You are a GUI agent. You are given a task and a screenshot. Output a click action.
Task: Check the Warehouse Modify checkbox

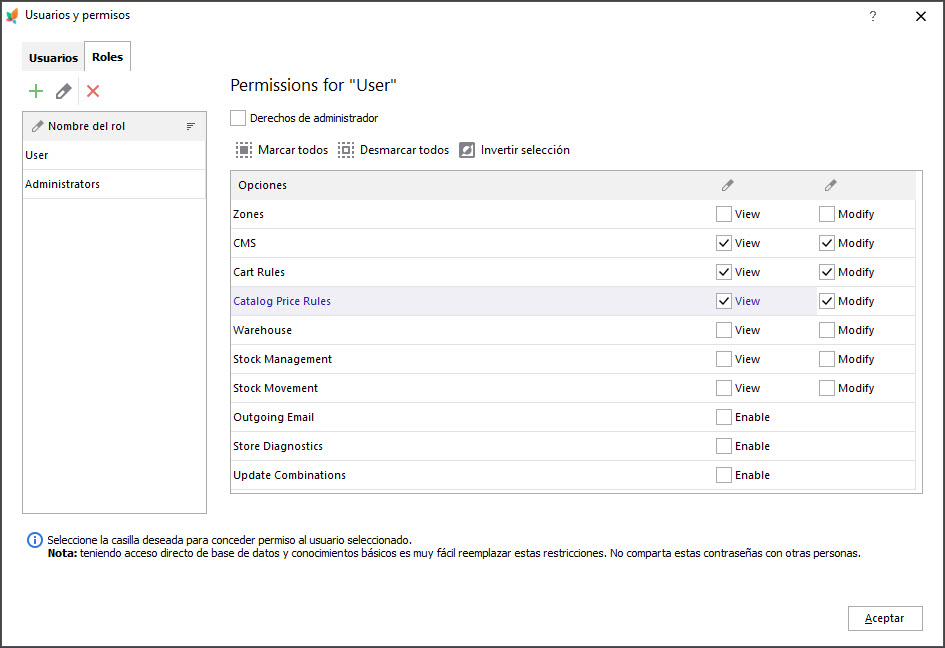coord(827,330)
